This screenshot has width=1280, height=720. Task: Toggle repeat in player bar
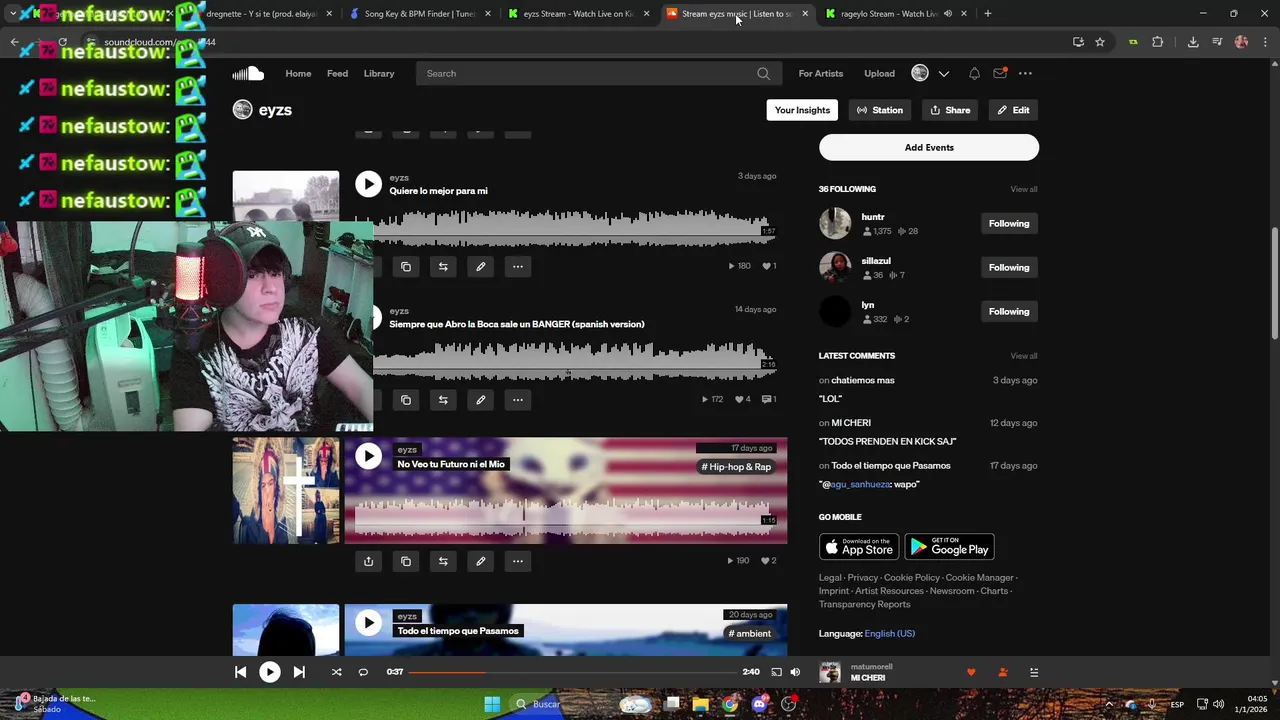[x=363, y=672]
